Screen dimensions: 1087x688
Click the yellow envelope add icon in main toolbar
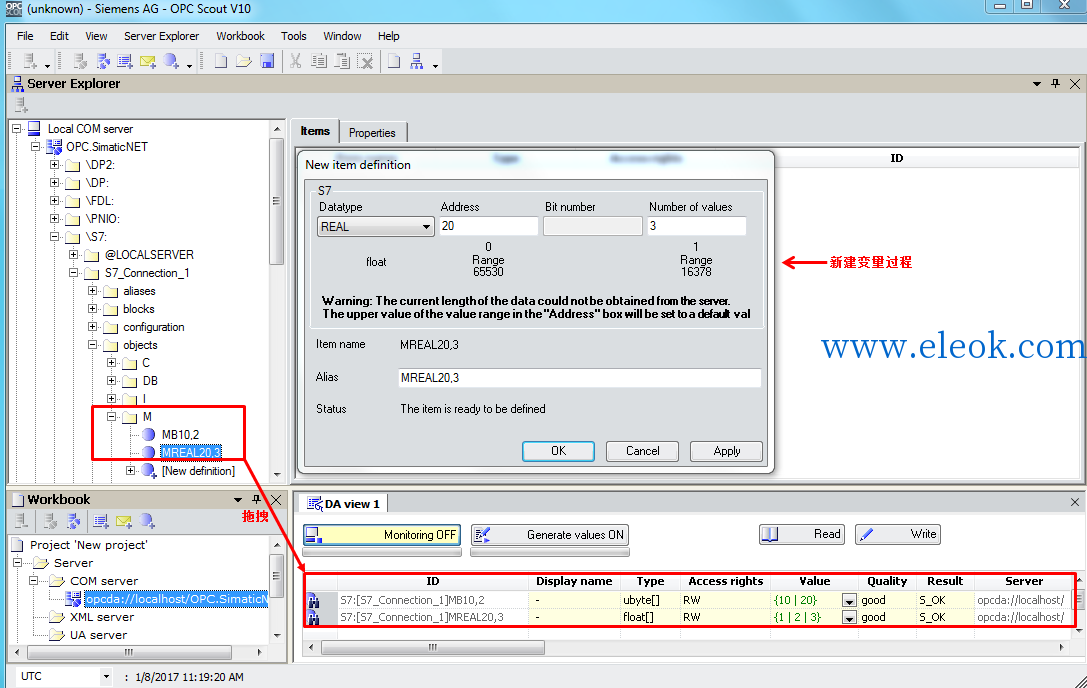coord(148,61)
